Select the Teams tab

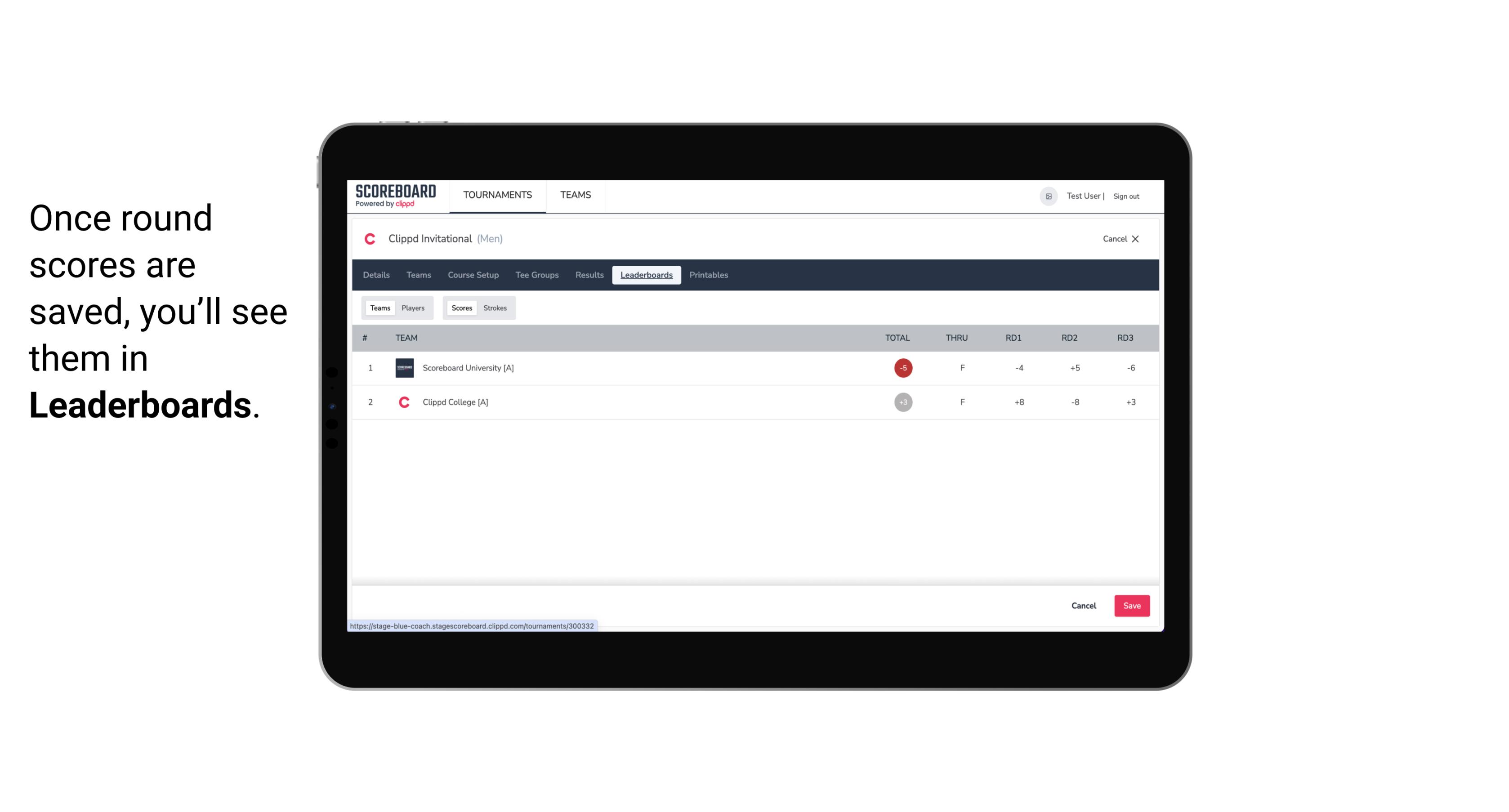pyautogui.click(x=379, y=307)
